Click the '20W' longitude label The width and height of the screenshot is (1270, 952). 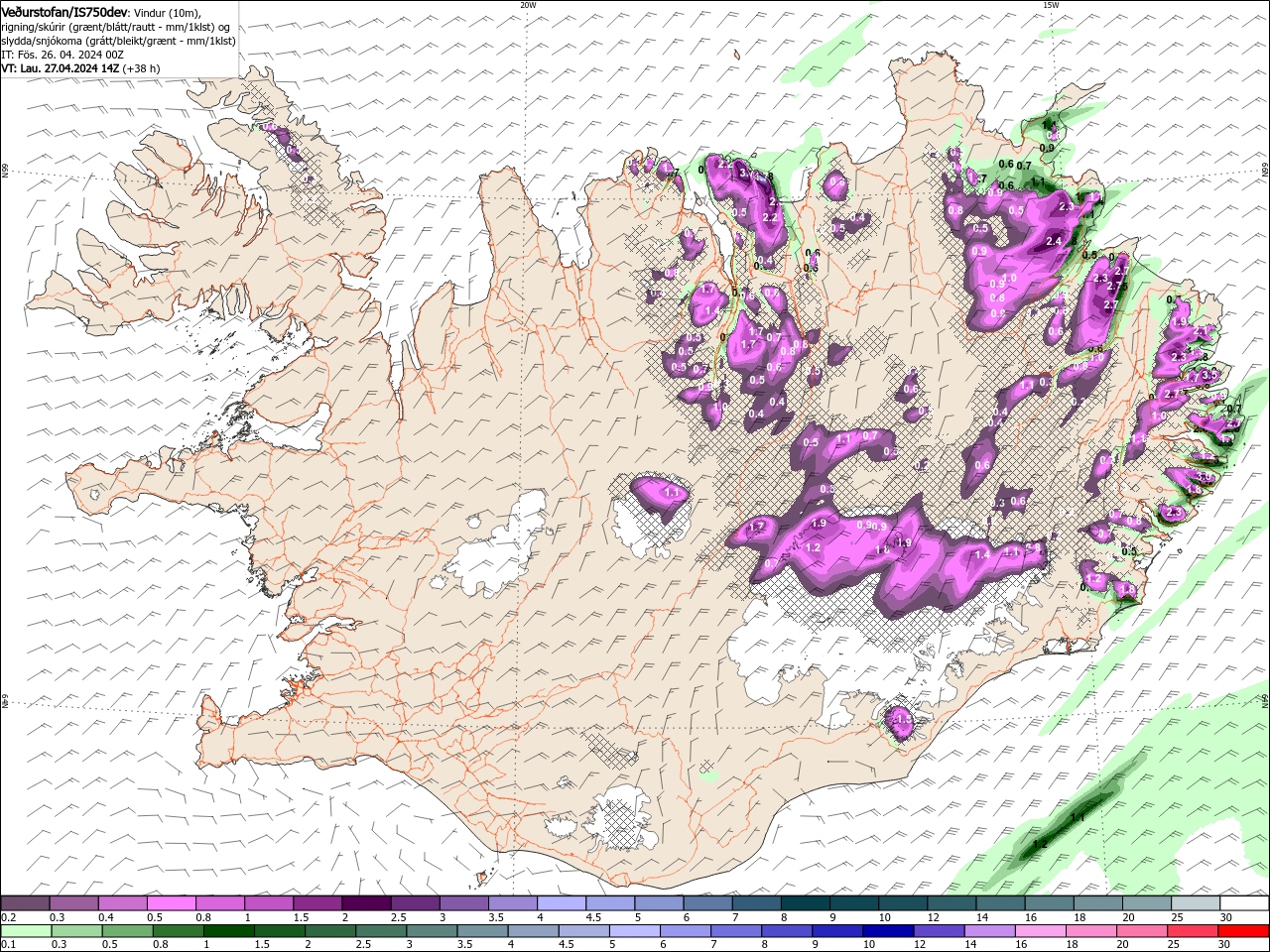tap(528, 4)
